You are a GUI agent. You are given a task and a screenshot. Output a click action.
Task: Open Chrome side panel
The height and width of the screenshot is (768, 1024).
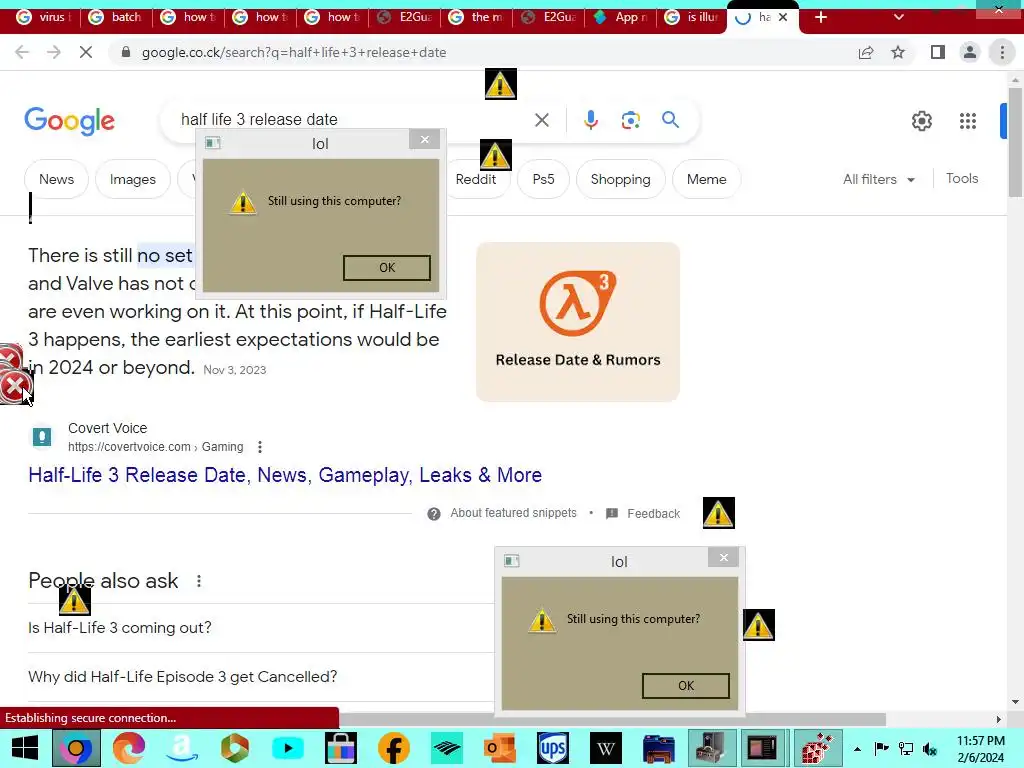point(938,52)
